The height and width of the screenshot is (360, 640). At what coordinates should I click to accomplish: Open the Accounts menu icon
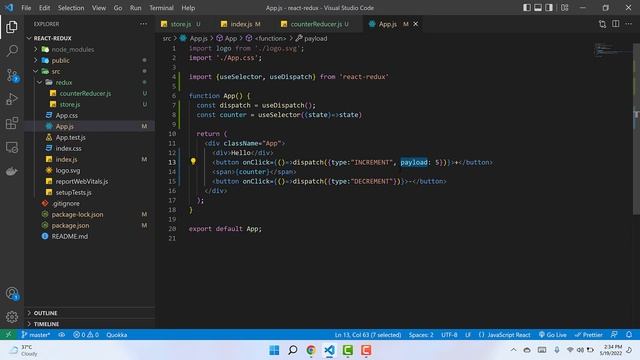click(x=12, y=293)
